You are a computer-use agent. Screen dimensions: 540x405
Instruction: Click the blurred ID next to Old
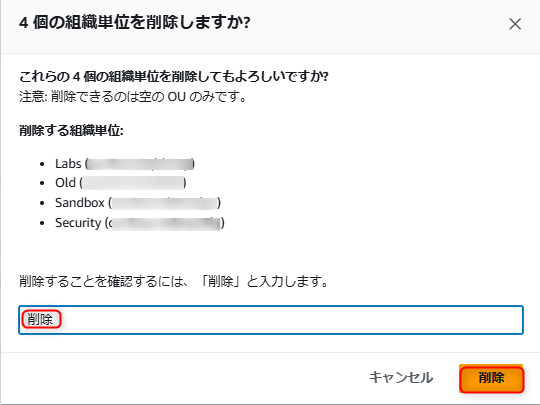133,183
